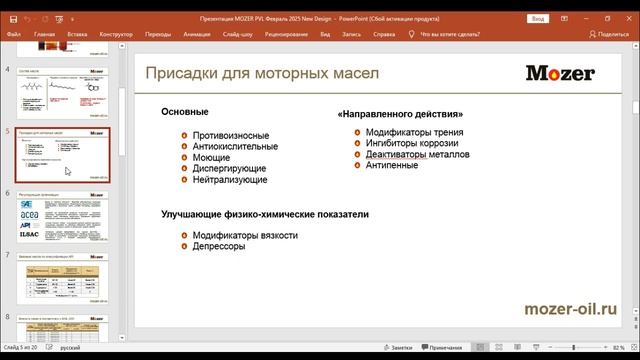Redo the action in quick access toolbar
The image size is (640, 360).
(45, 19)
